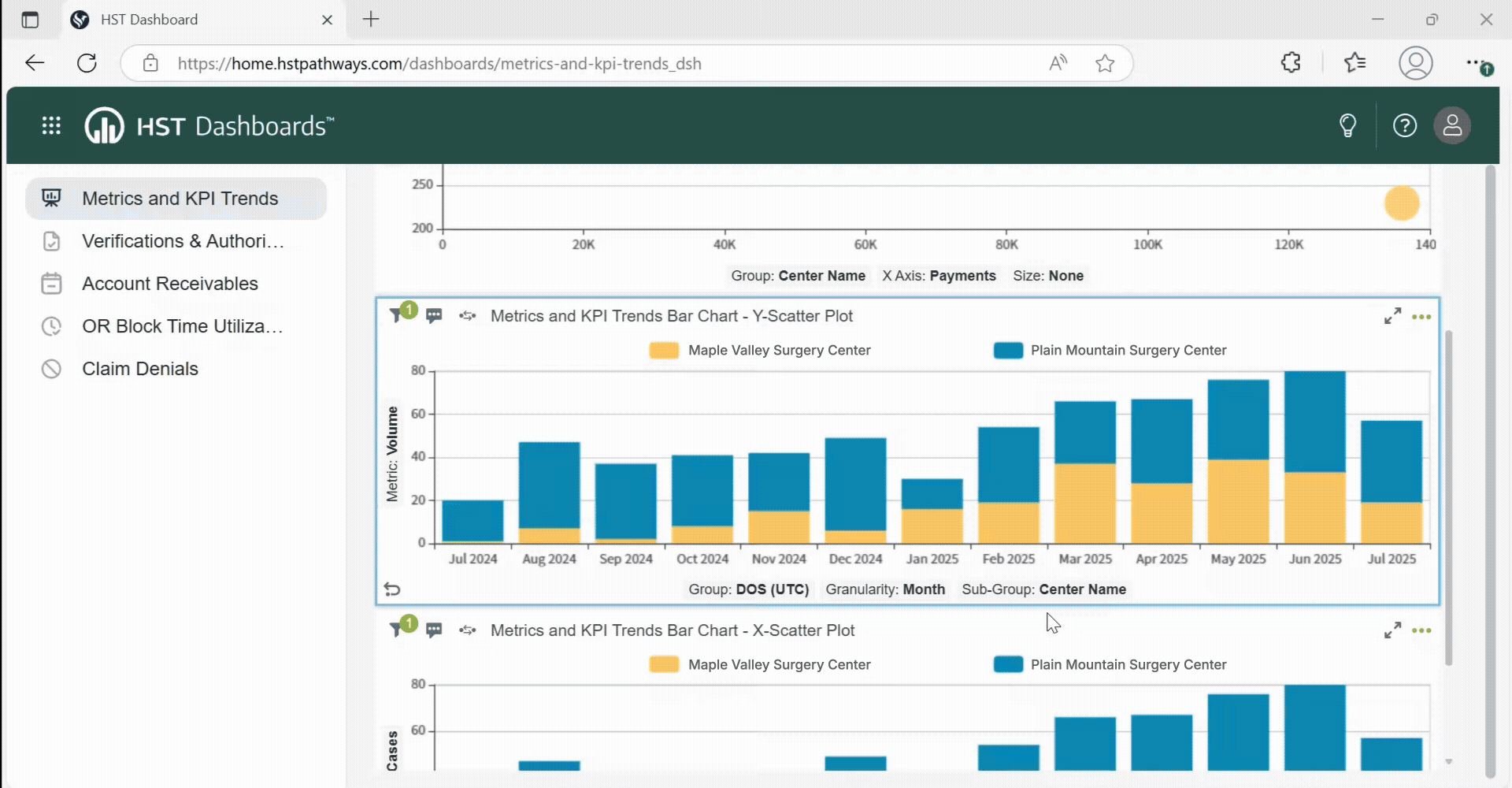Click Y-Scatter Plot chart title

(671, 316)
